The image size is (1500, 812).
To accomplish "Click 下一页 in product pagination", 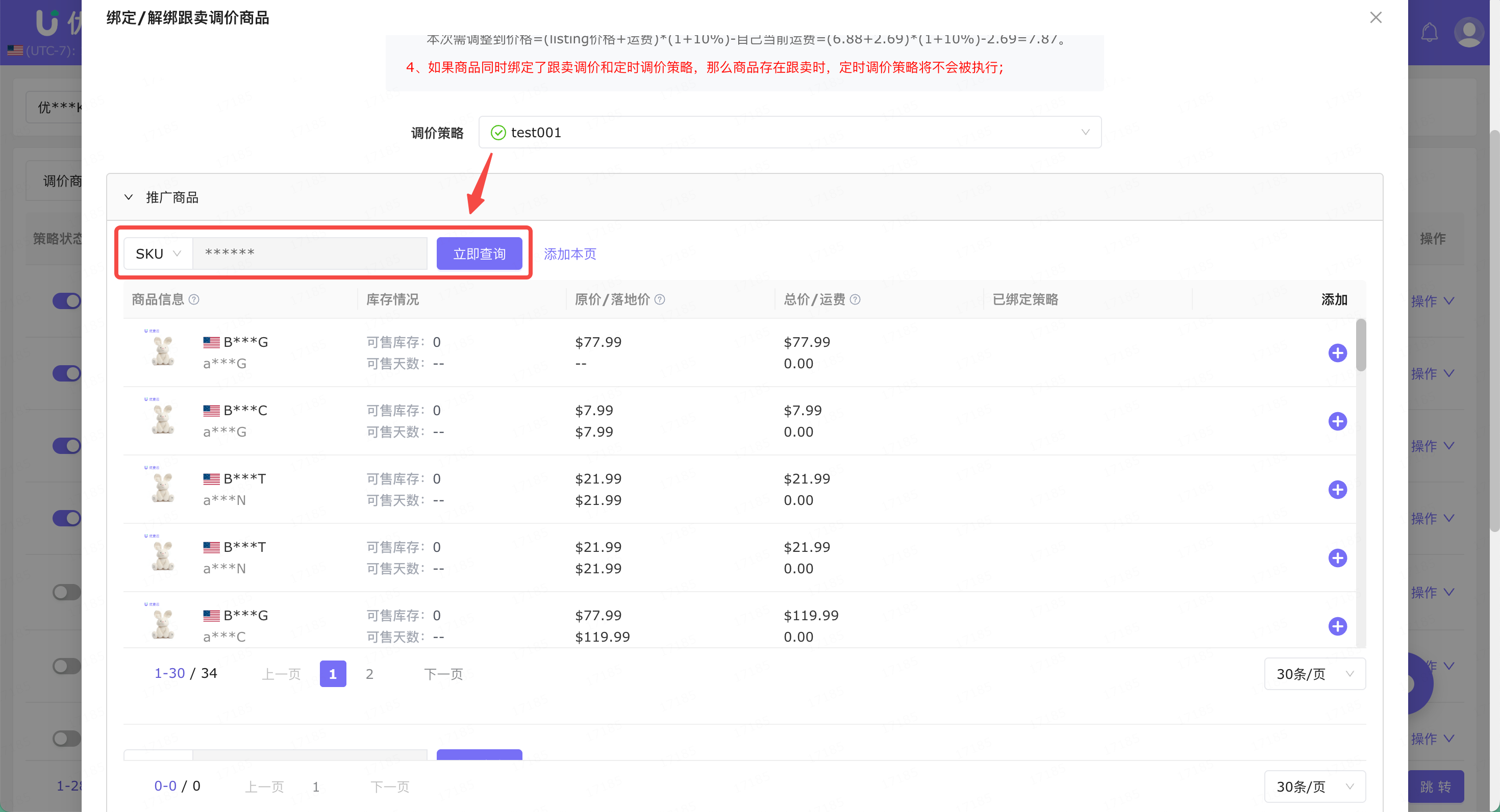I will [x=443, y=673].
